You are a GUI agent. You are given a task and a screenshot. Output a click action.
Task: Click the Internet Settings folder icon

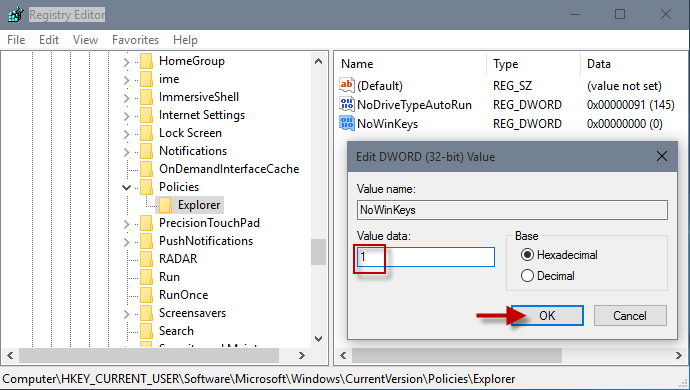tap(146, 115)
